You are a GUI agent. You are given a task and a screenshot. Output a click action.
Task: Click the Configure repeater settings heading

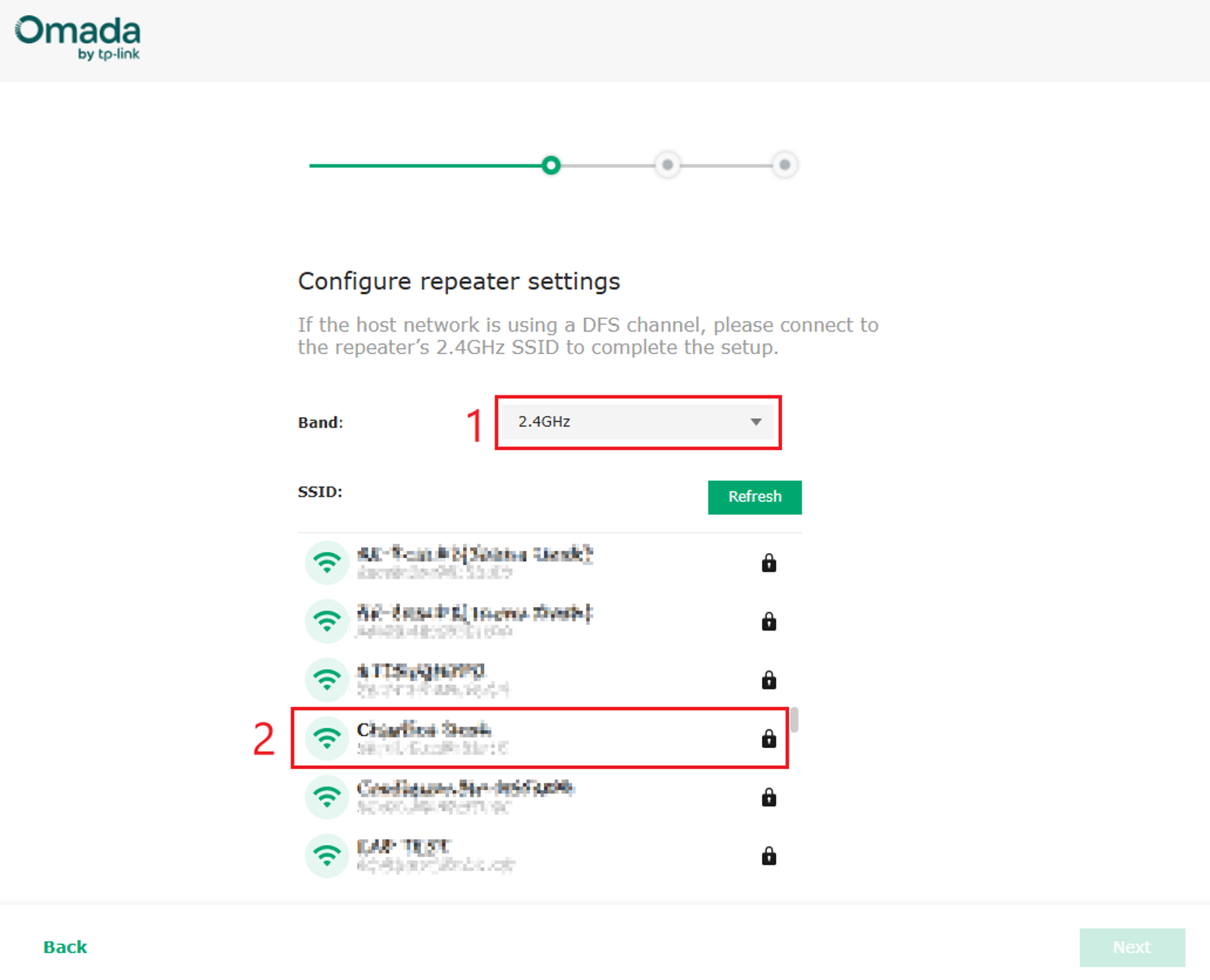(x=459, y=281)
